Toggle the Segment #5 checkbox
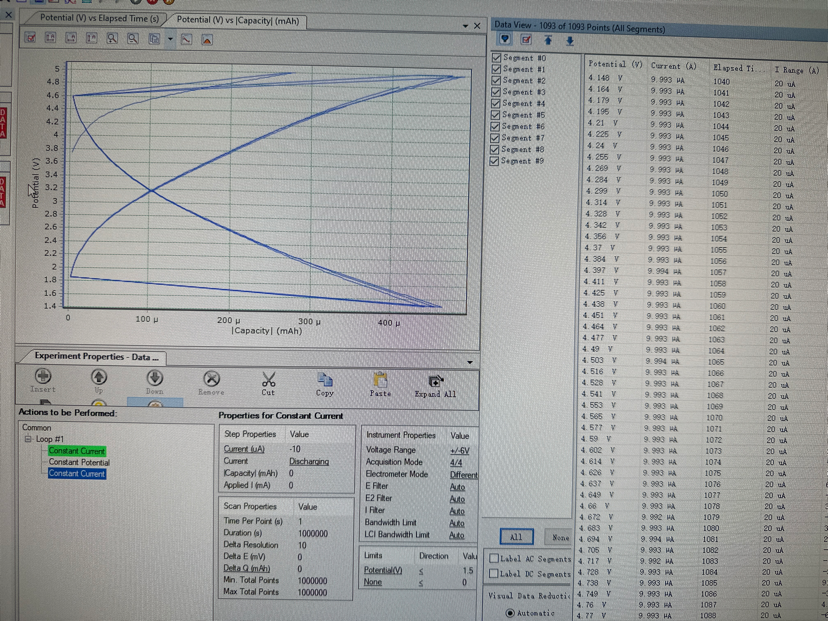This screenshot has height=621, width=828. 497,115
